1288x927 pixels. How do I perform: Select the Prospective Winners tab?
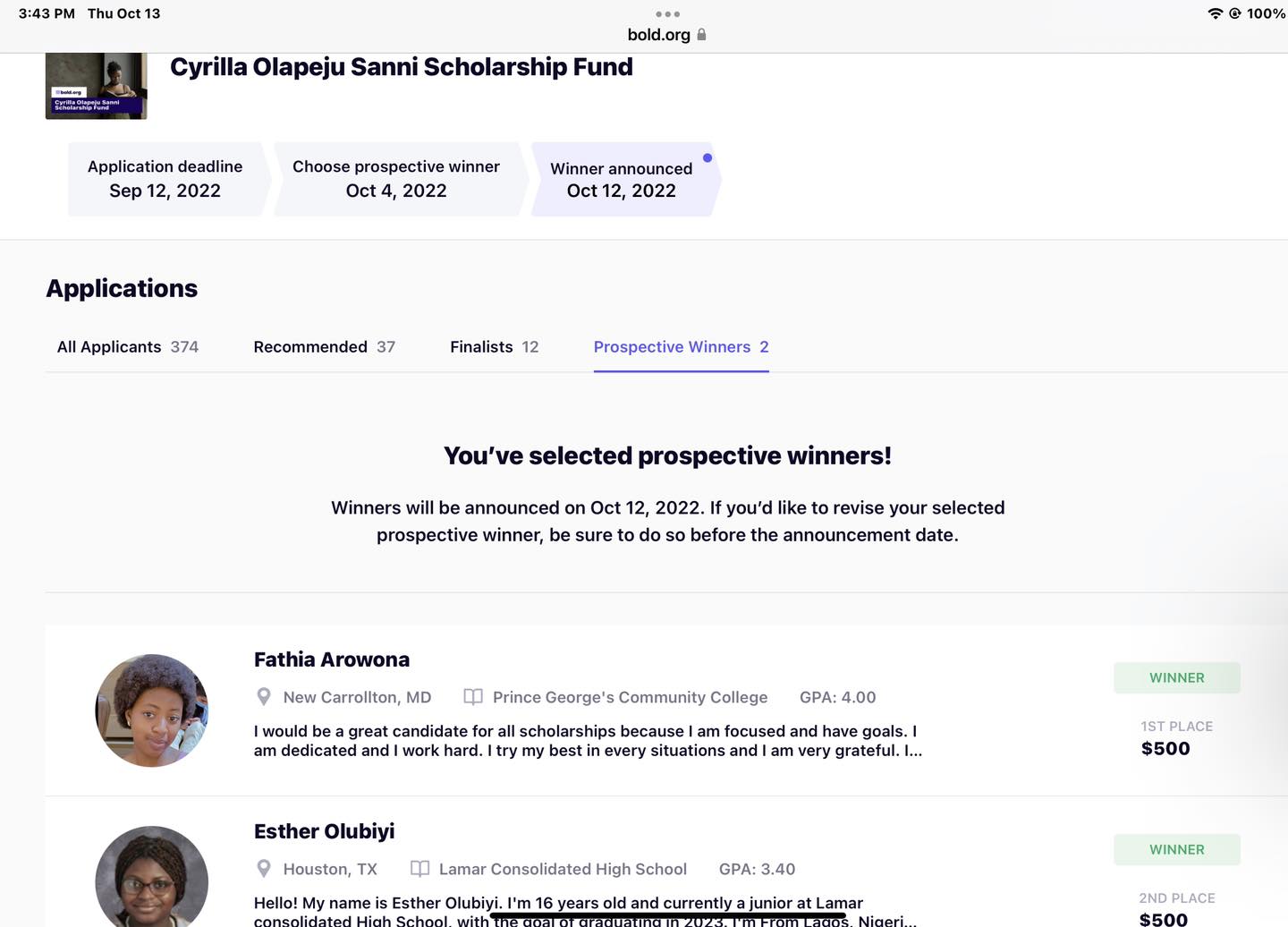pos(681,347)
